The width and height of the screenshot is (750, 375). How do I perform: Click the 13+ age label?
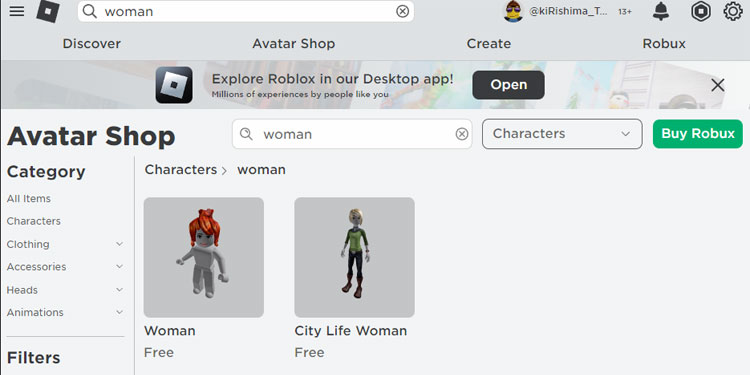(x=625, y=11)
